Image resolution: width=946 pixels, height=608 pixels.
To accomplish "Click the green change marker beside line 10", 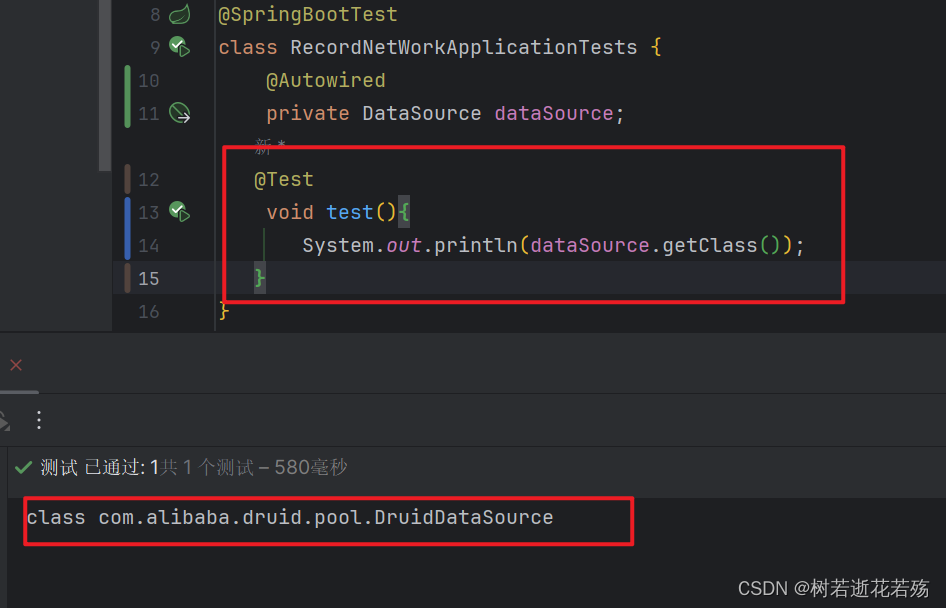I will pyautogui.click(x=126, y=96).
